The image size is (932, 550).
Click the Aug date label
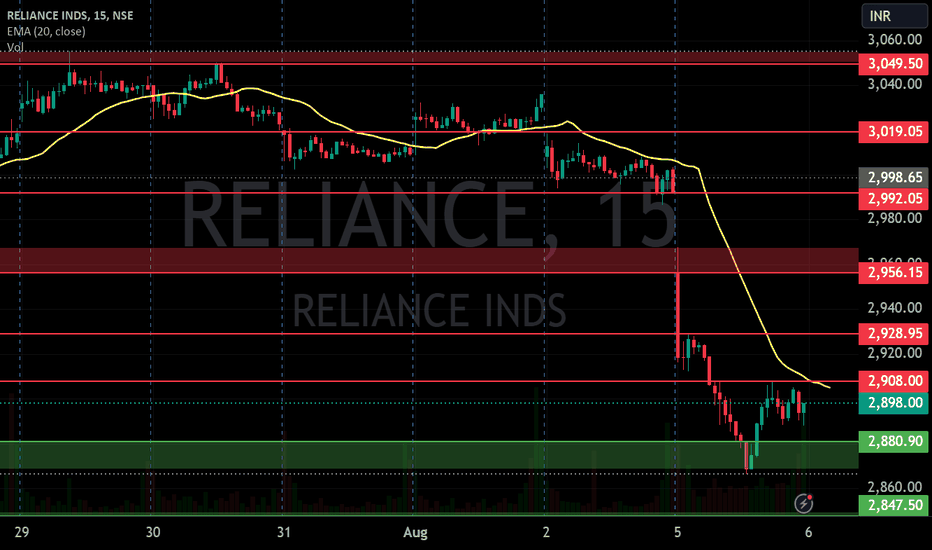pos(415,532)
